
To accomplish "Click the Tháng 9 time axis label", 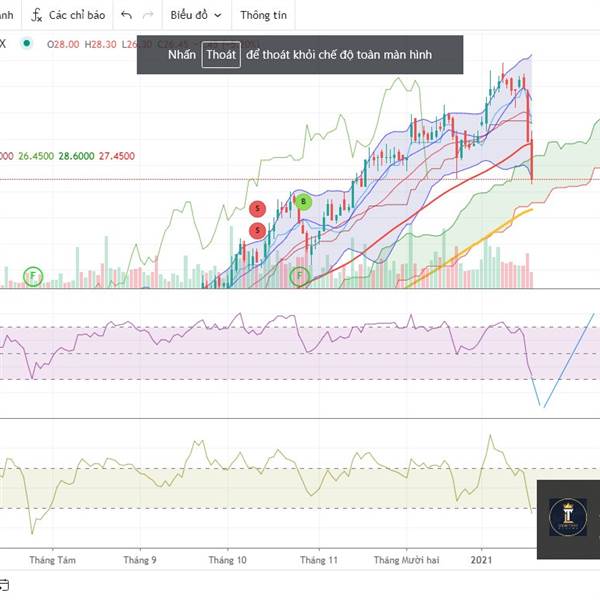I will (x=140, y=560).
